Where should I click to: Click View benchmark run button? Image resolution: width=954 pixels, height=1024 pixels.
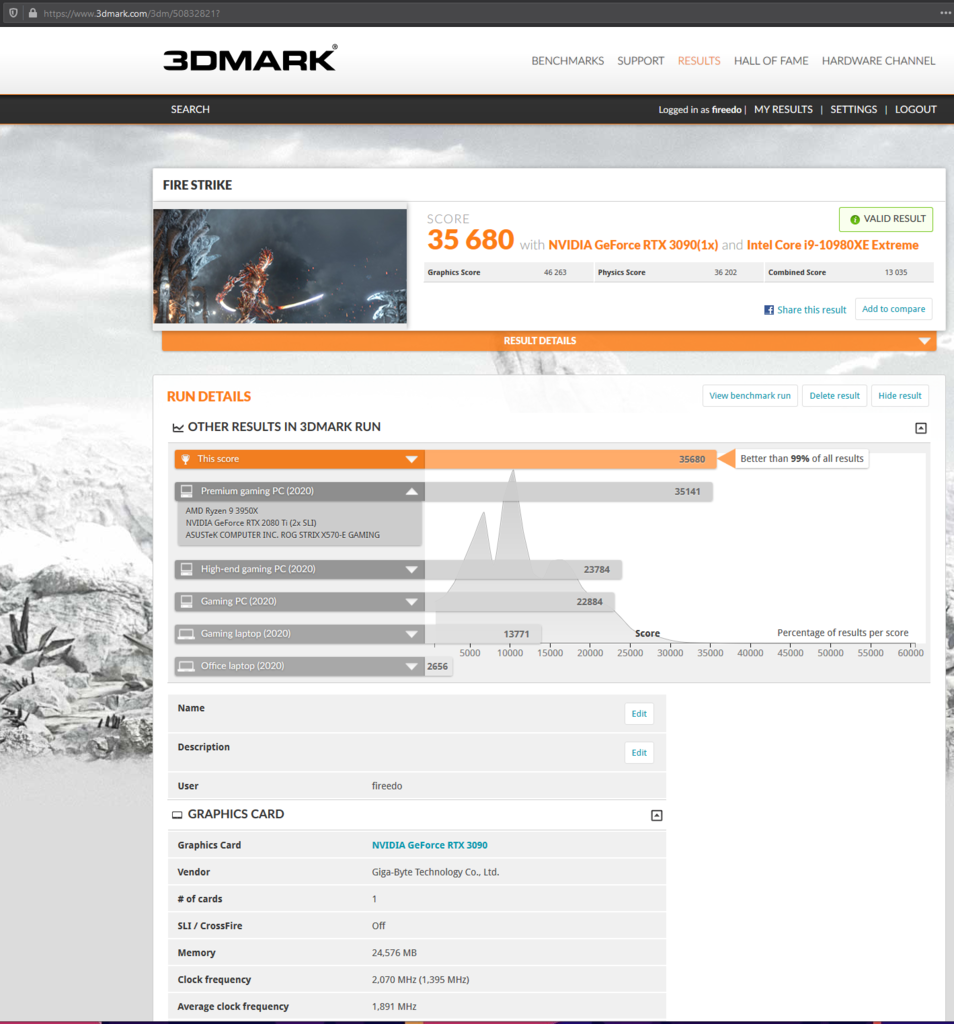pyautogui.click(x=750, y=396)
